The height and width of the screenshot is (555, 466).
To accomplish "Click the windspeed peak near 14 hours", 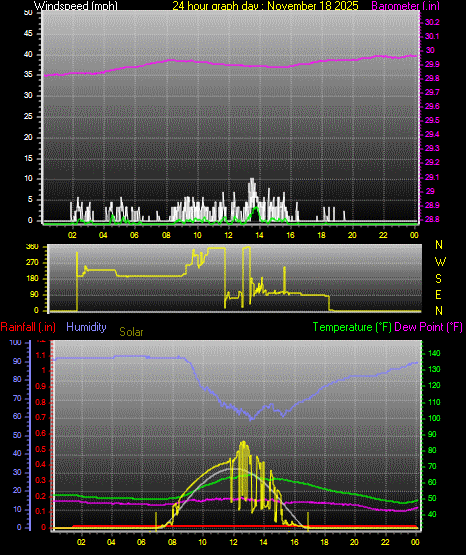I will [252, 179].
